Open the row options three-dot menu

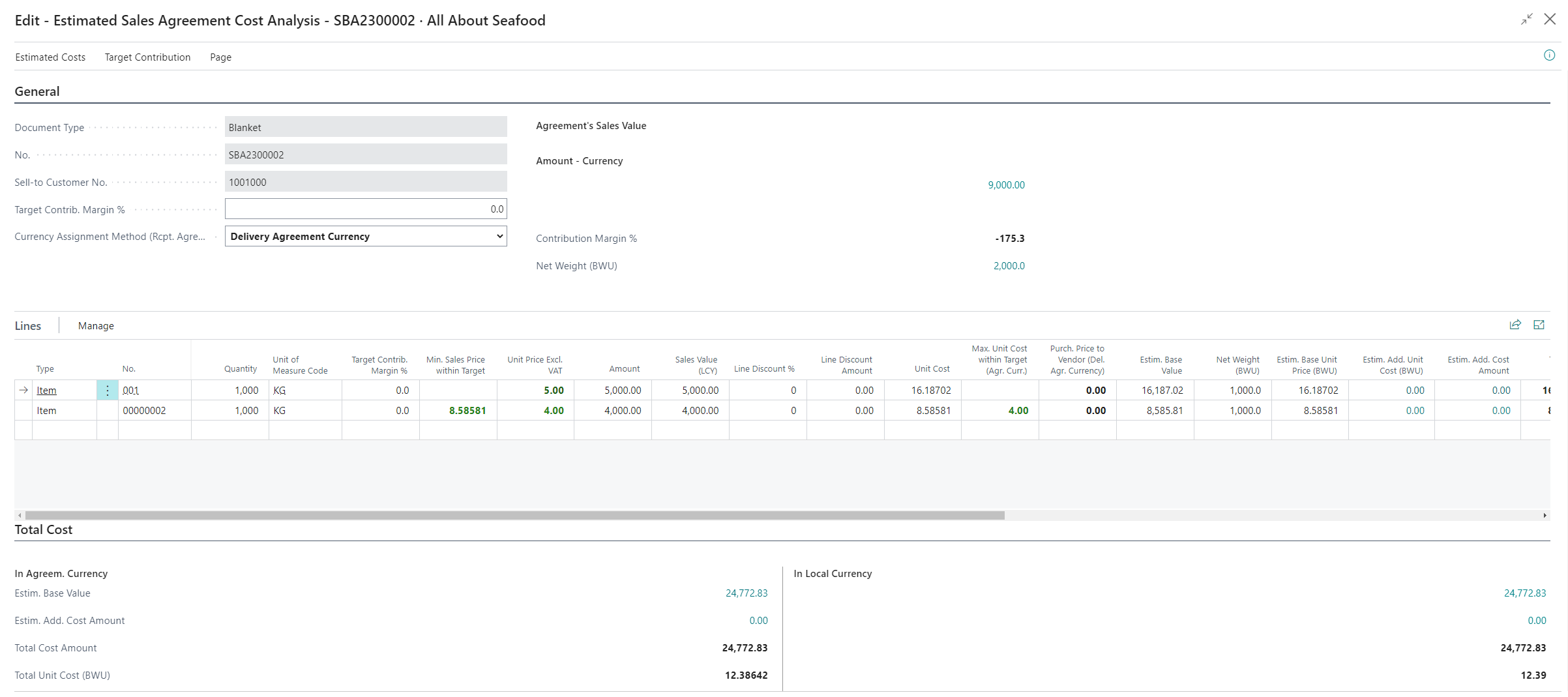[108, 391]
